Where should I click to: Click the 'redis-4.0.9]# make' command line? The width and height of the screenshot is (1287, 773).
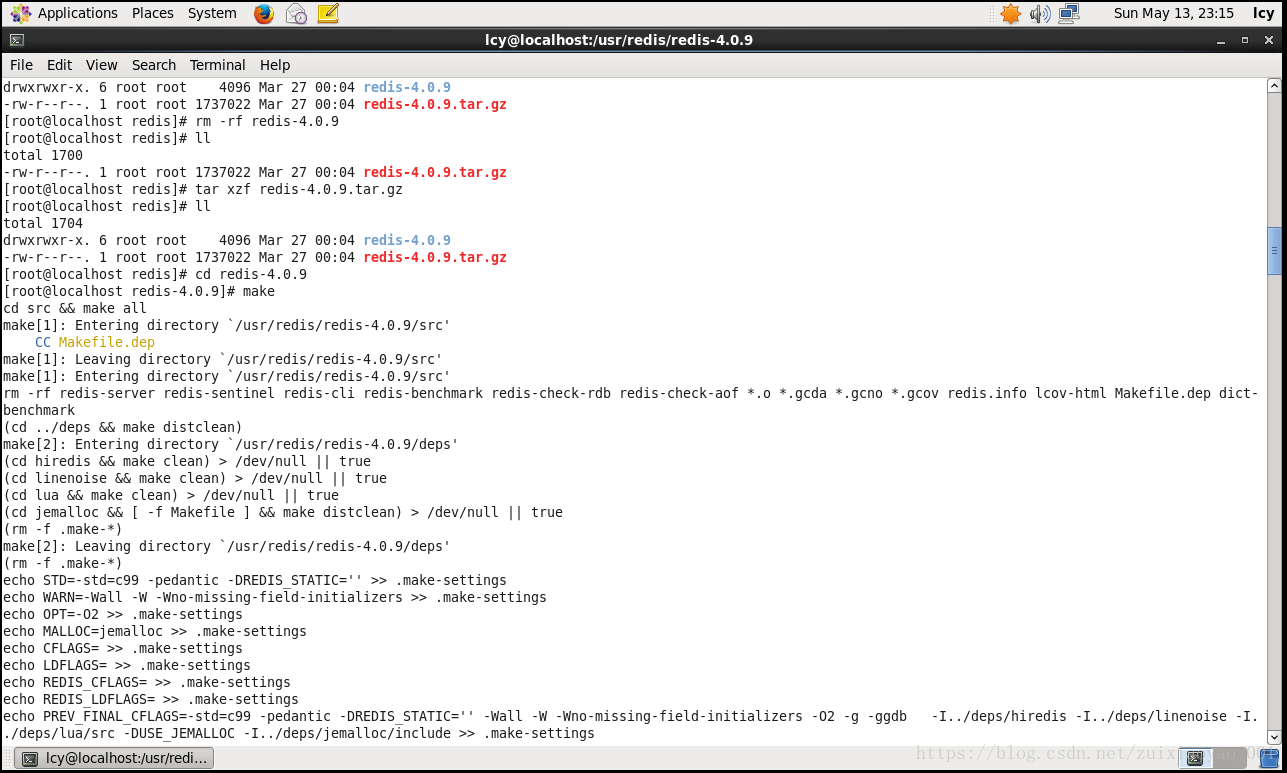139,291
